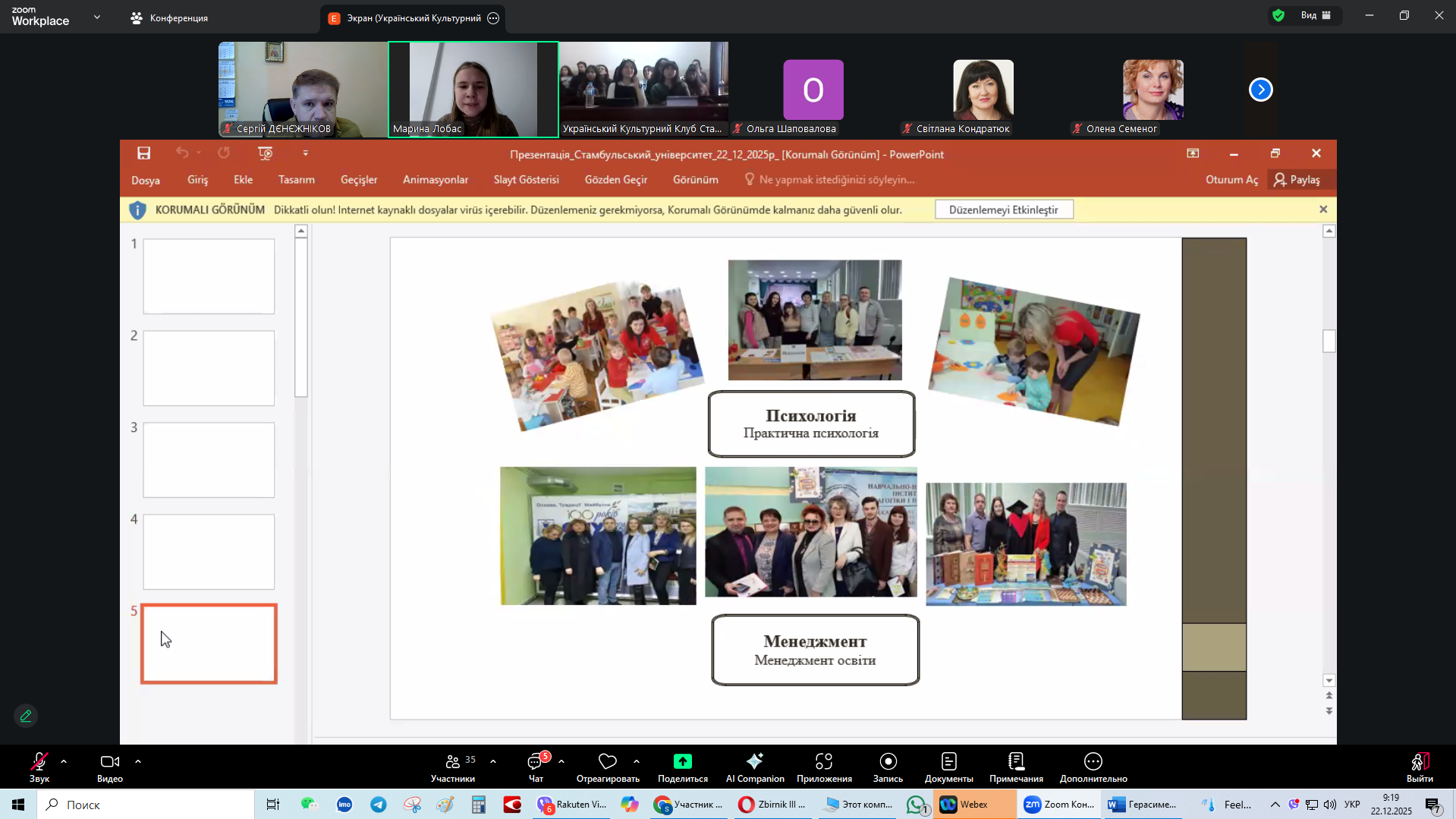Screen dimensions: 1456x819
Task: Click the green annotation pencil icon
Action: [x=26, y=716]
